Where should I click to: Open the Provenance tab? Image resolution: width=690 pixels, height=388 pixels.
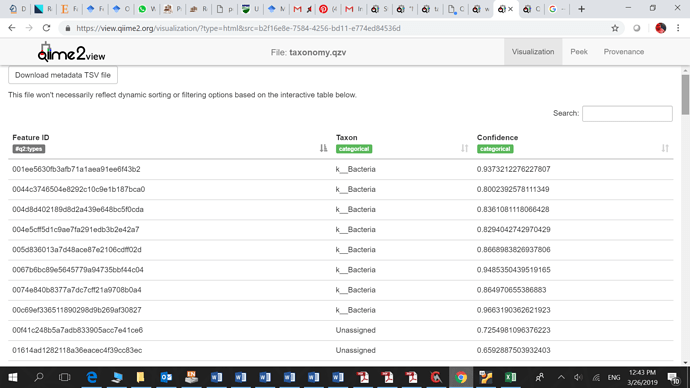click(624, 52)
